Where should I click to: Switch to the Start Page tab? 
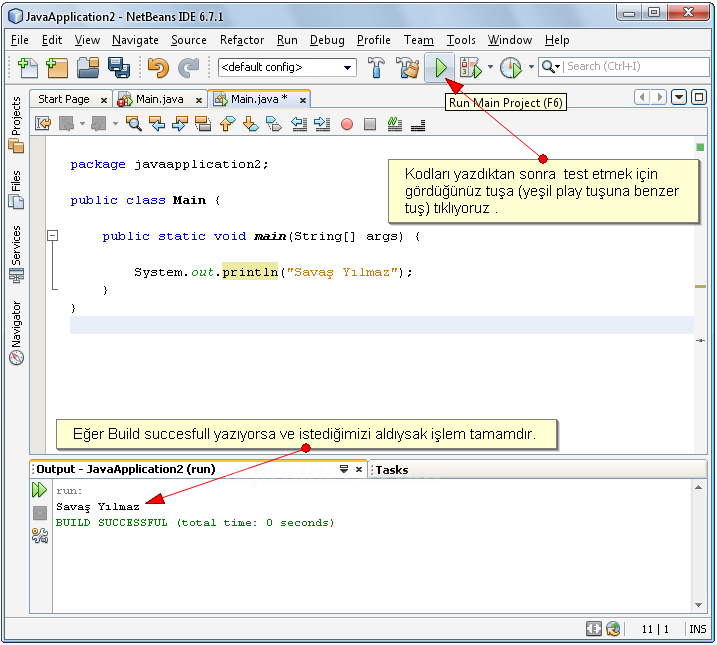[x=64, y=99]
